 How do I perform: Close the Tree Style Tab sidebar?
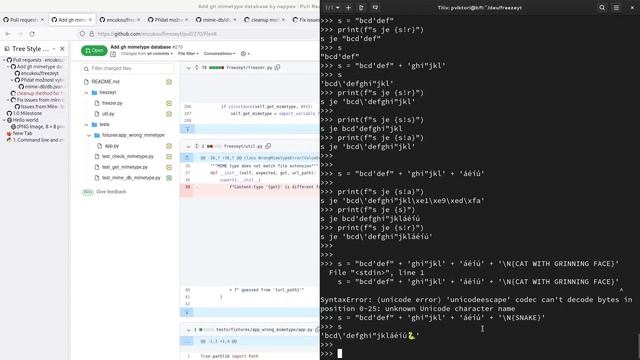coord(62,49)
